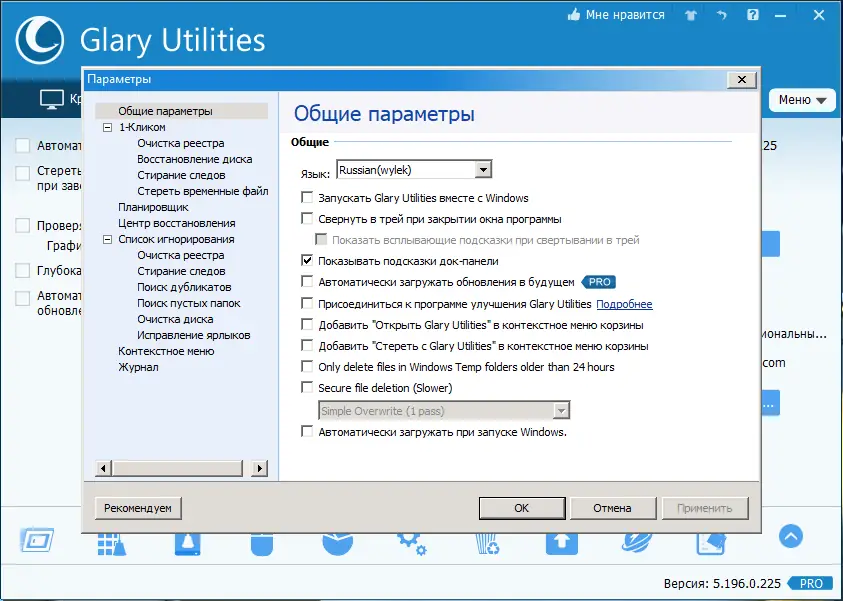Image resolution: width=843 pixels, height=601 pixels.
Task: Click the PRO badge next to version number
Action: [x=810, y=583]
